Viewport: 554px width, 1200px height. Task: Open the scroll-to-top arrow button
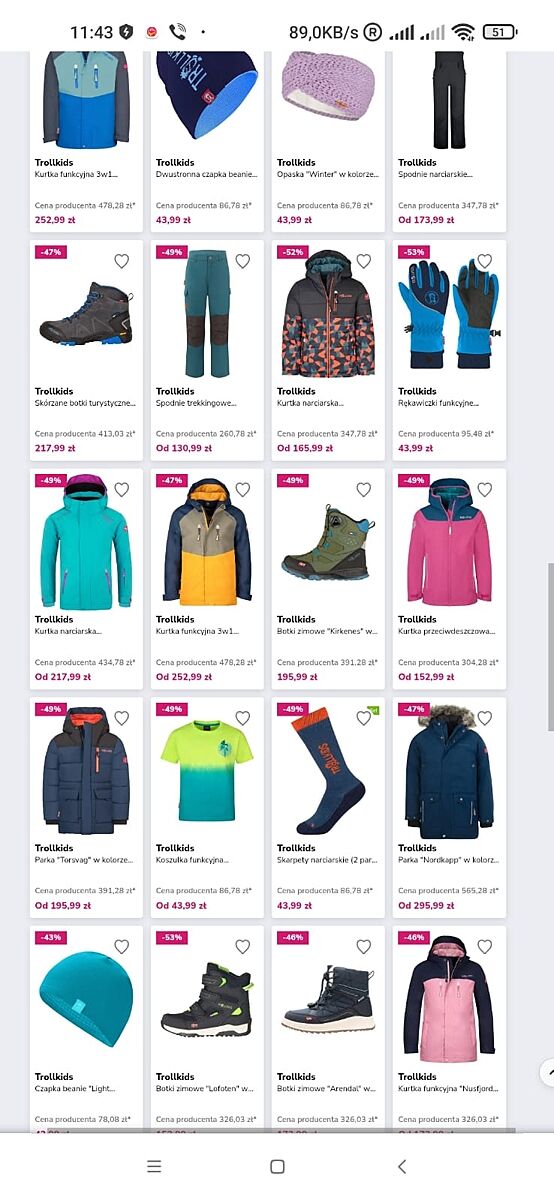coord(547,1073)
